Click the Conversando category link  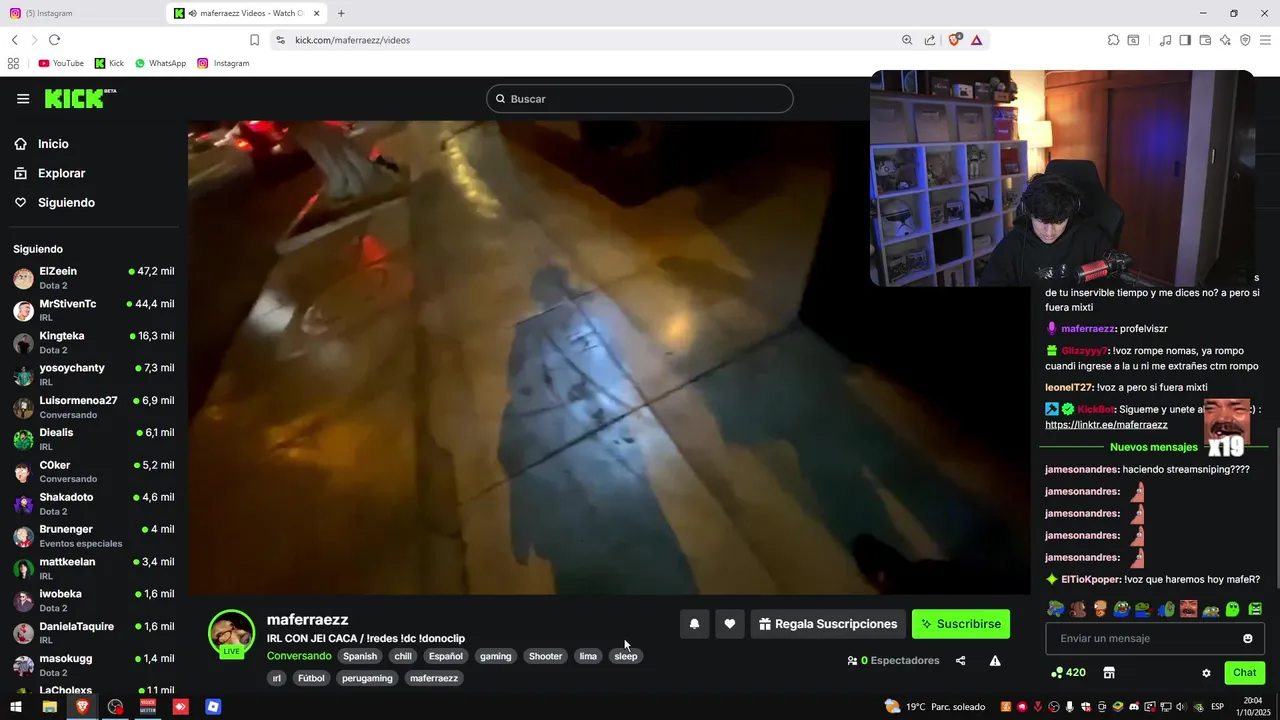[299, 656]
